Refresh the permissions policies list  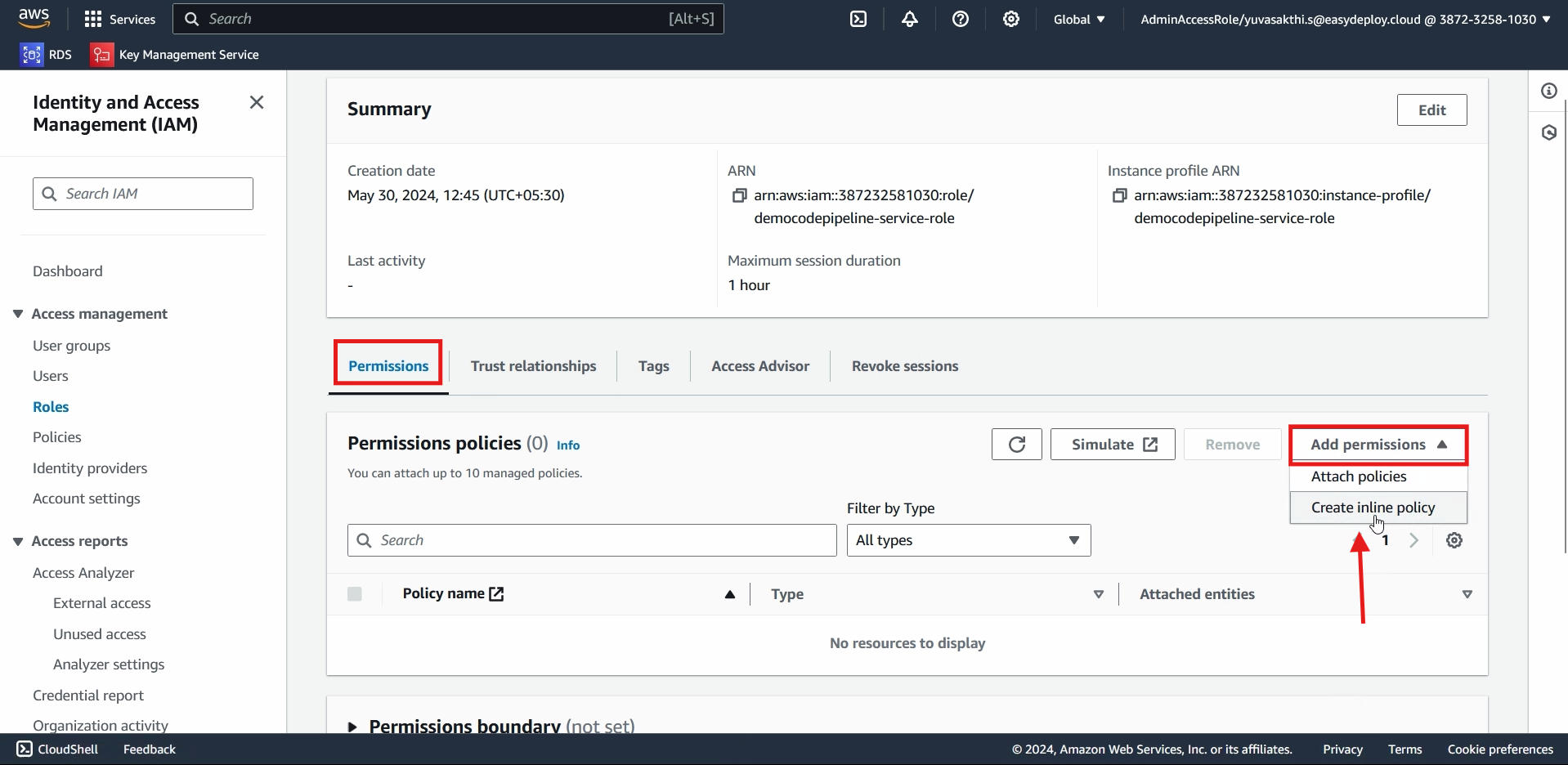pos(1017,445)
